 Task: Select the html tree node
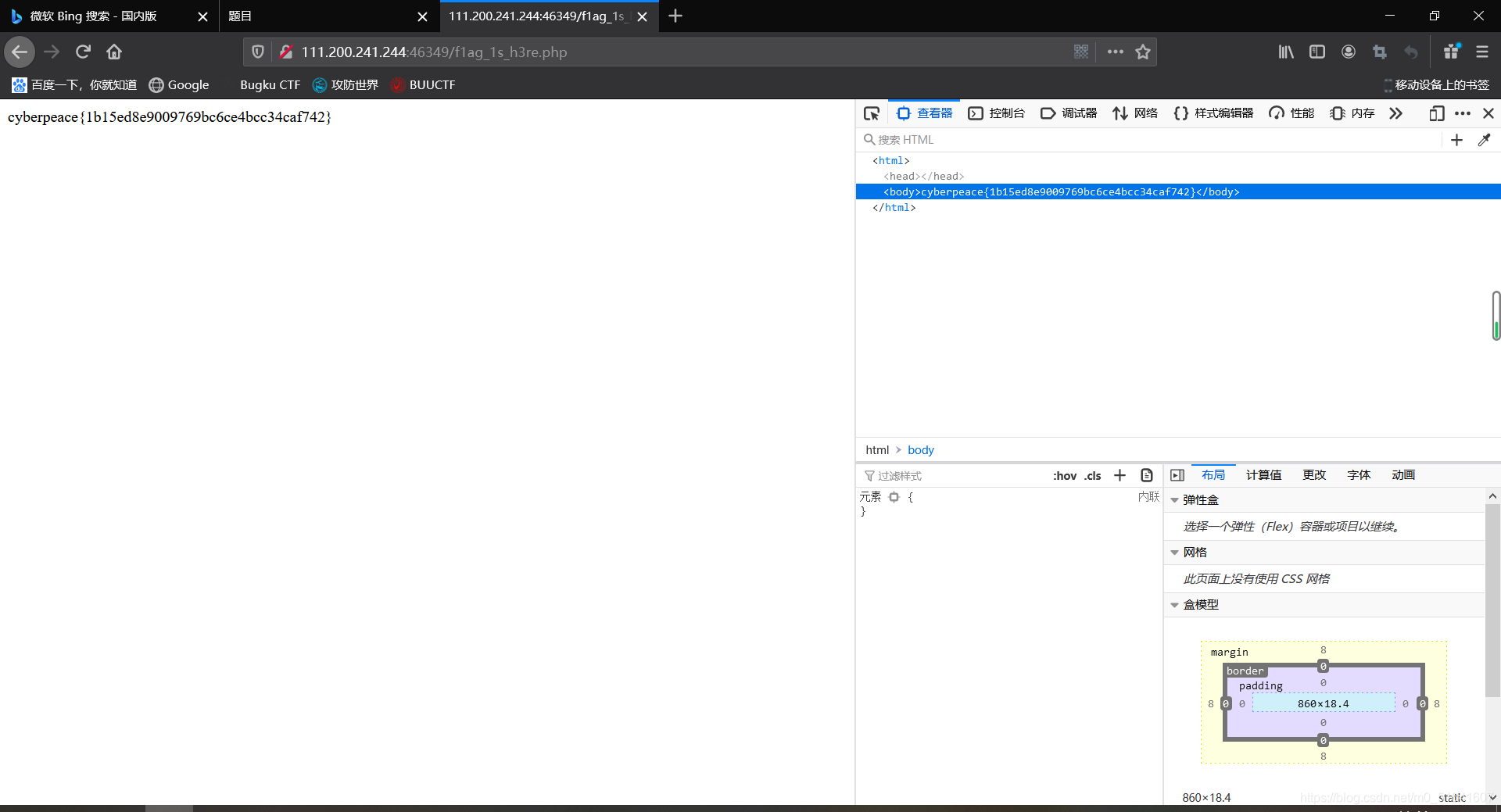click(891, 161)
